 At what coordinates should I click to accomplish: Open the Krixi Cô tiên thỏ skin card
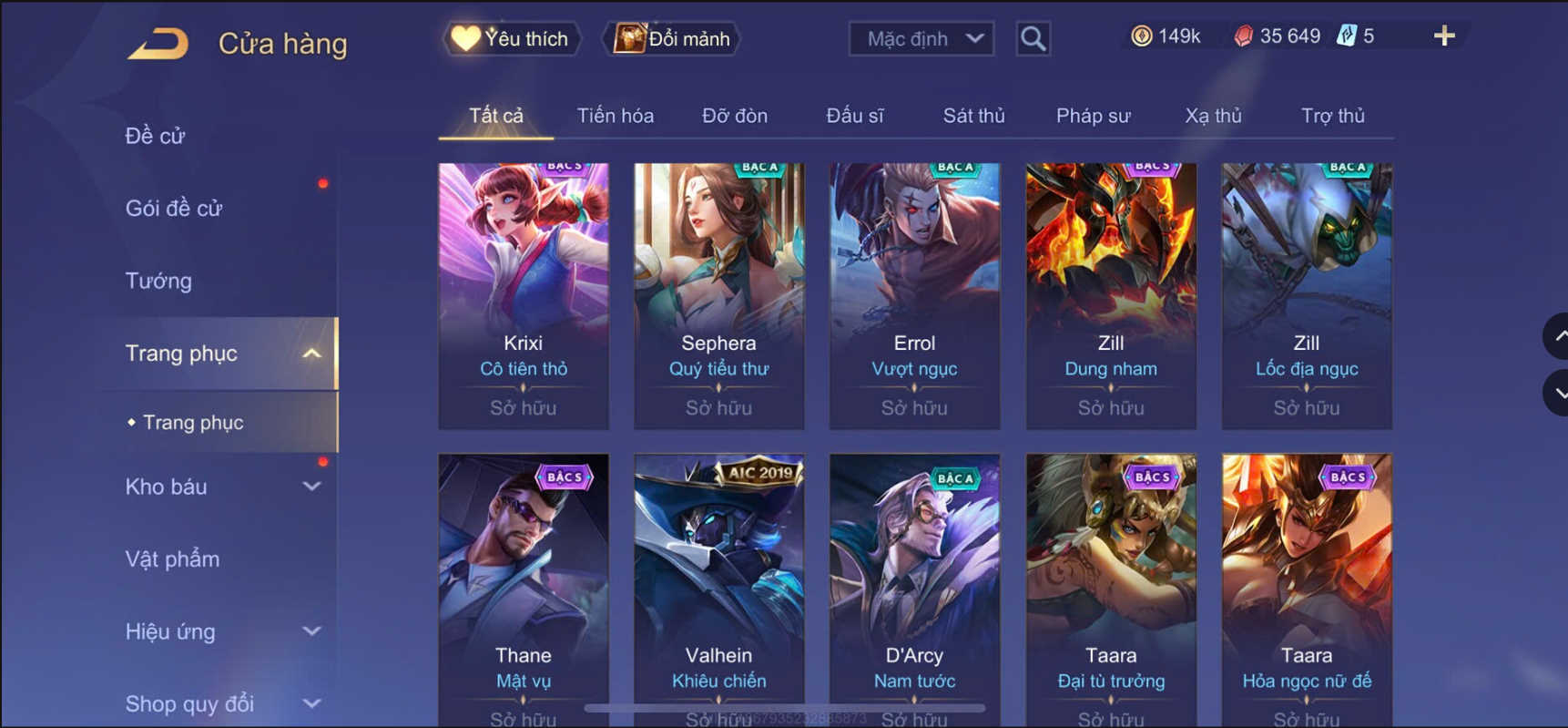click(x=524, y=296)
